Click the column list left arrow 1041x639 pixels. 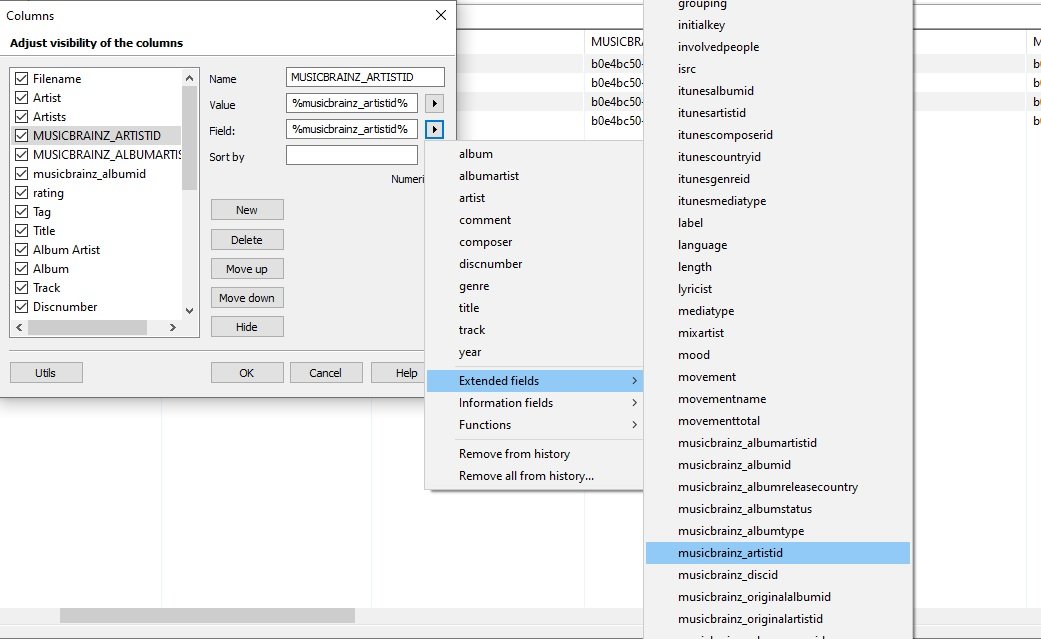19,327
